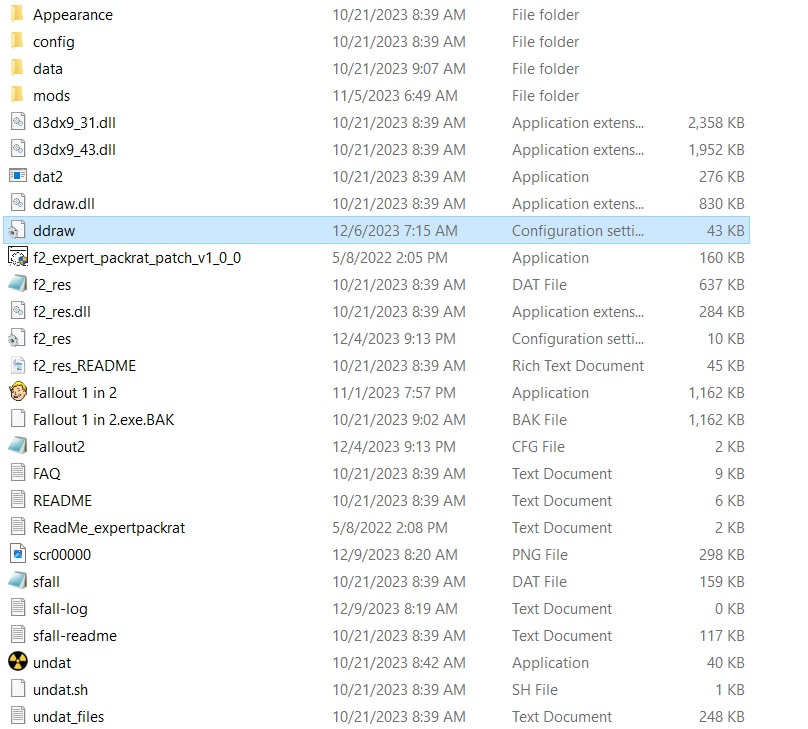Click the 5/8/2022 2:05 PM date
Viewport: 808px width, 729px height.
pyautogui.click(x=390, y=257)
